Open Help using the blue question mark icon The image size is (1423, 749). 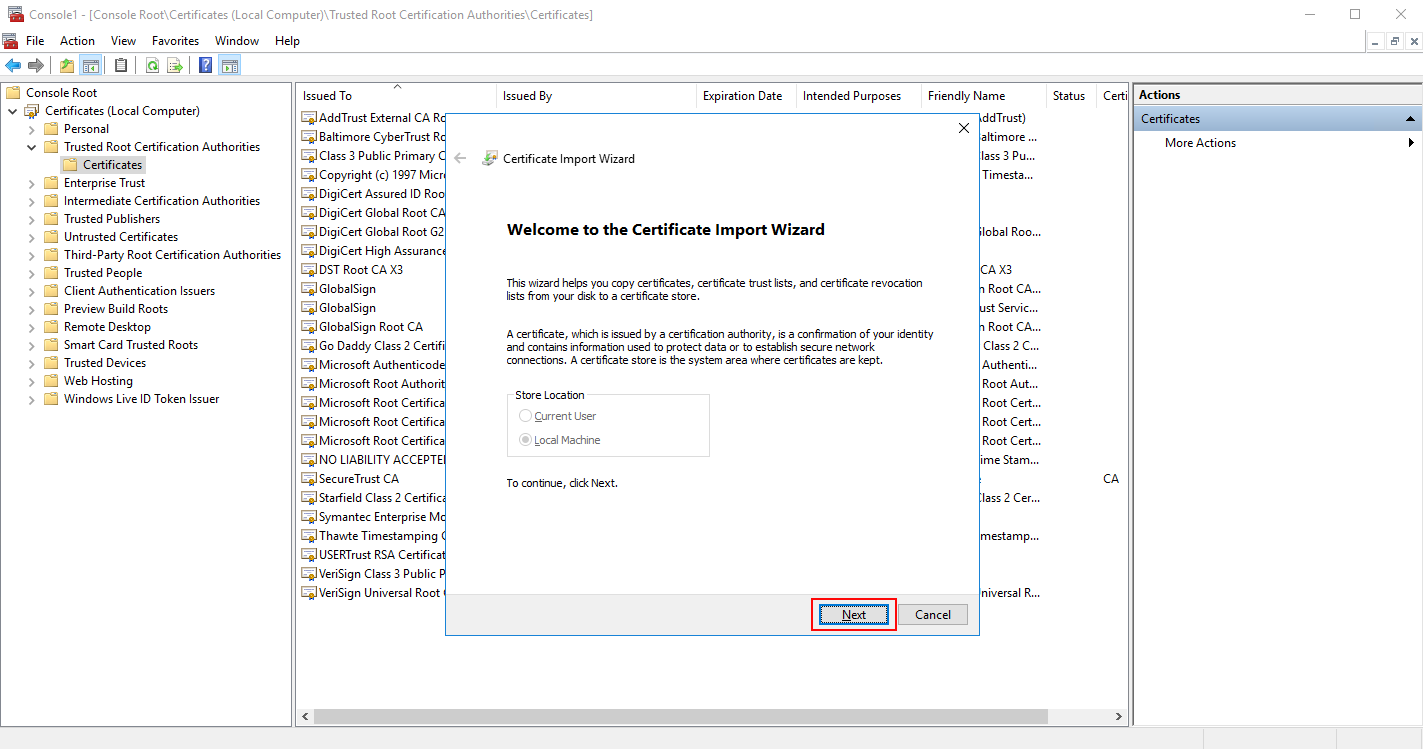(x=204, y=64)
